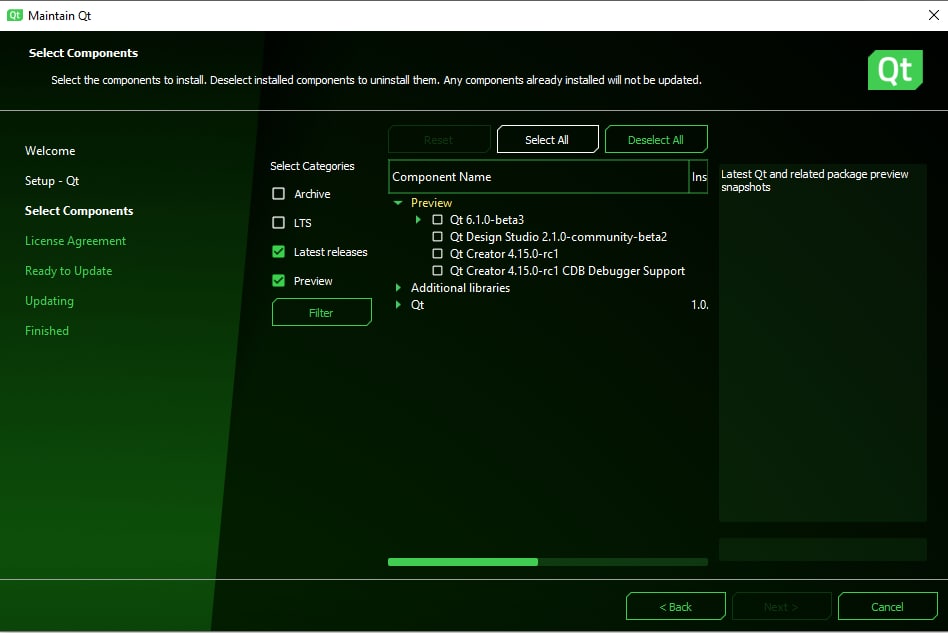Click the Filter button
Viewport: 948px width, 633px height.
[x=322, y=312]
